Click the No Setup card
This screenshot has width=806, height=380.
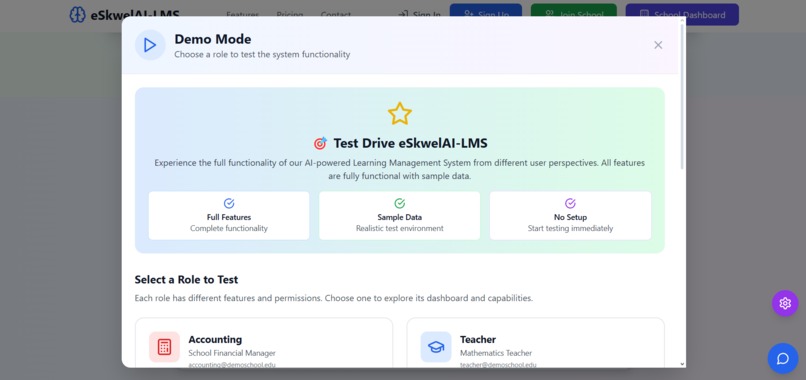(570, 215)
